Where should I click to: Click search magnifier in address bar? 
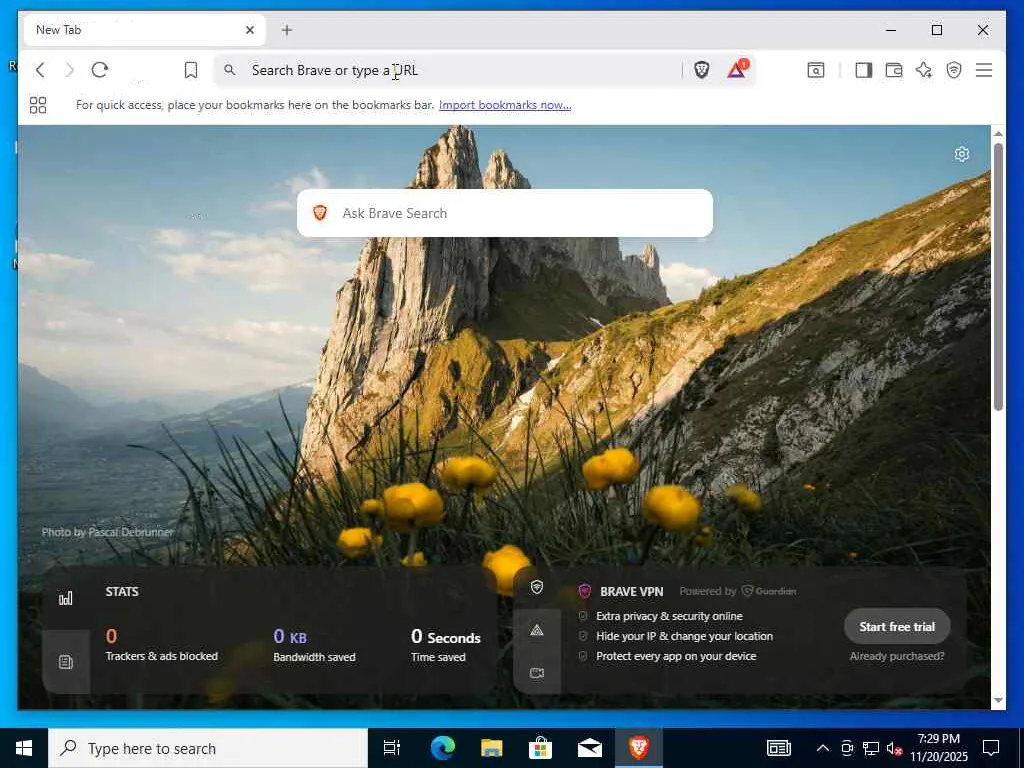tap(229, 69)
